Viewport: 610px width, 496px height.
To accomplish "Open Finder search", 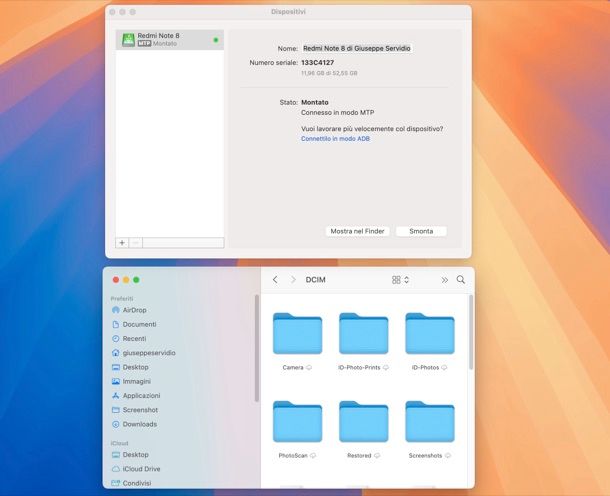I will click(461, 280).
